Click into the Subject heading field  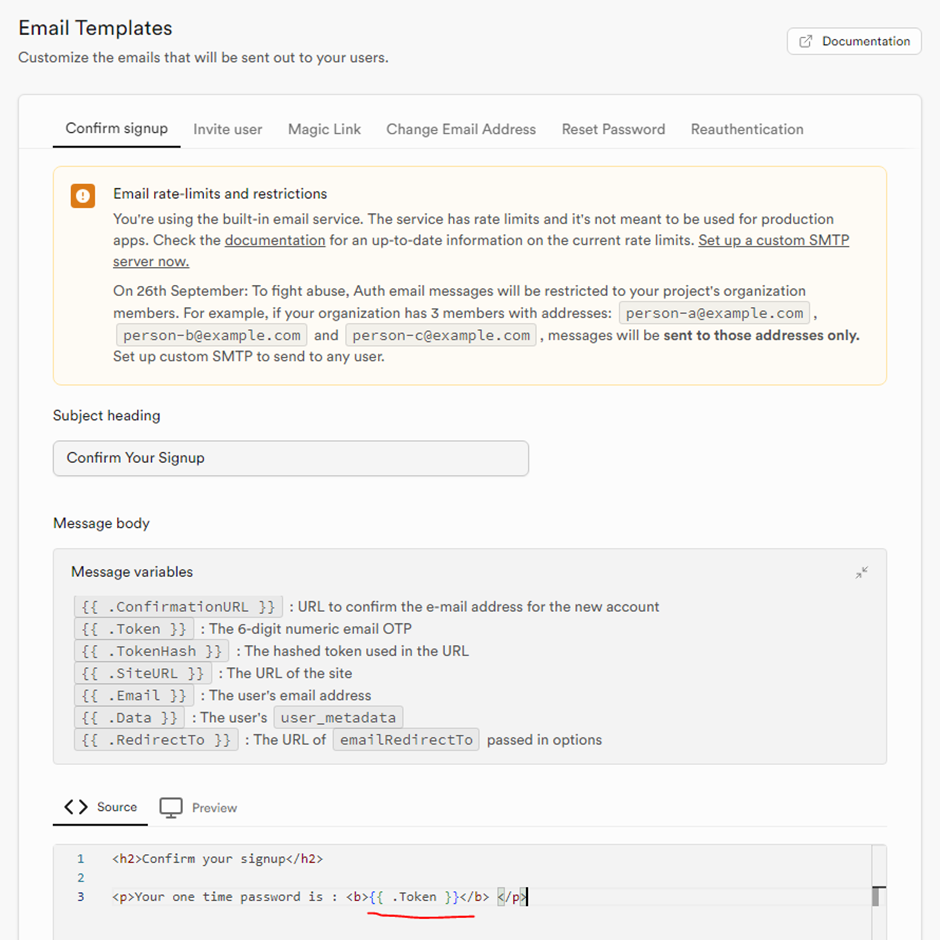(x=290, y=458)
